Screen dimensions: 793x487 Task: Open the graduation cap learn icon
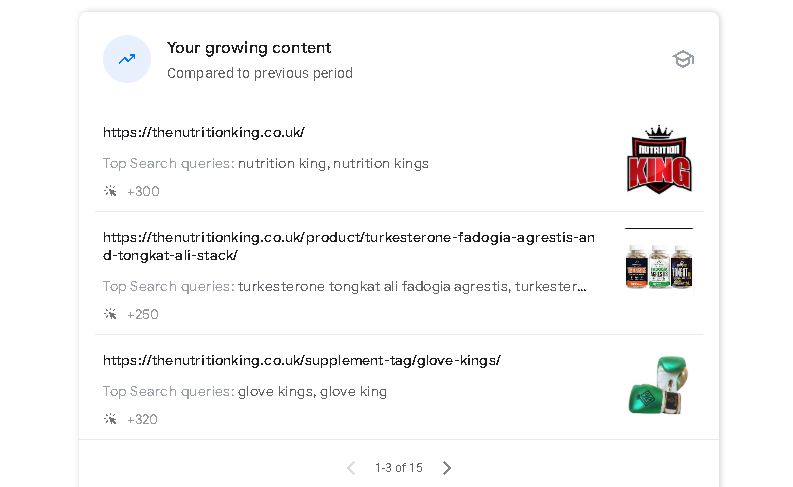pos(683,59)
